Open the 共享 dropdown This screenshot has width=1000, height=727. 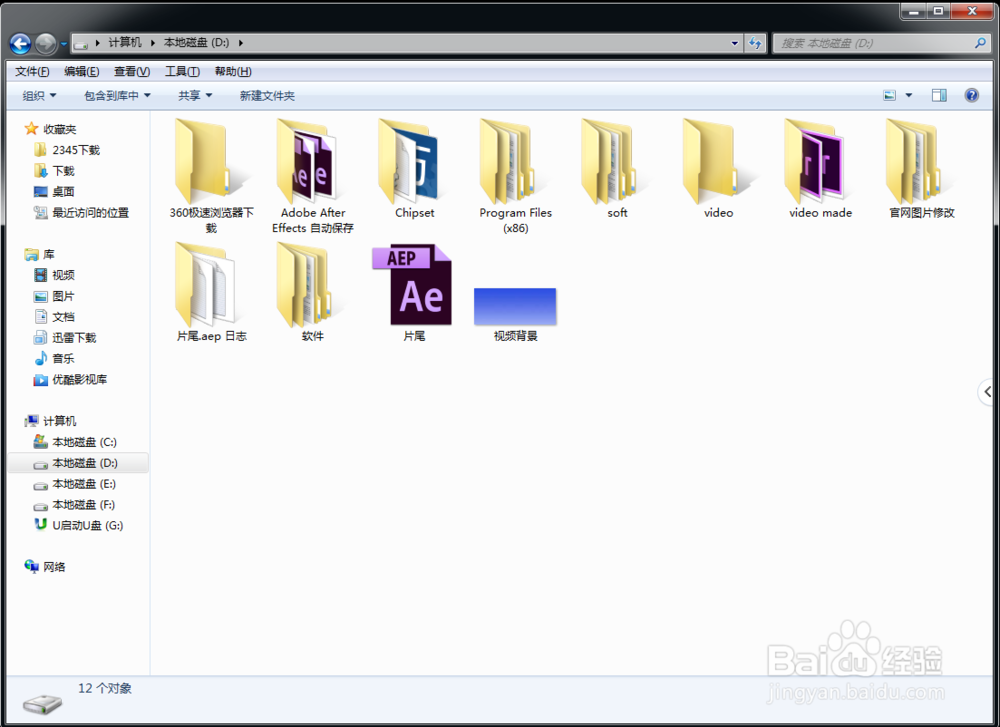(x=195, y=96)
